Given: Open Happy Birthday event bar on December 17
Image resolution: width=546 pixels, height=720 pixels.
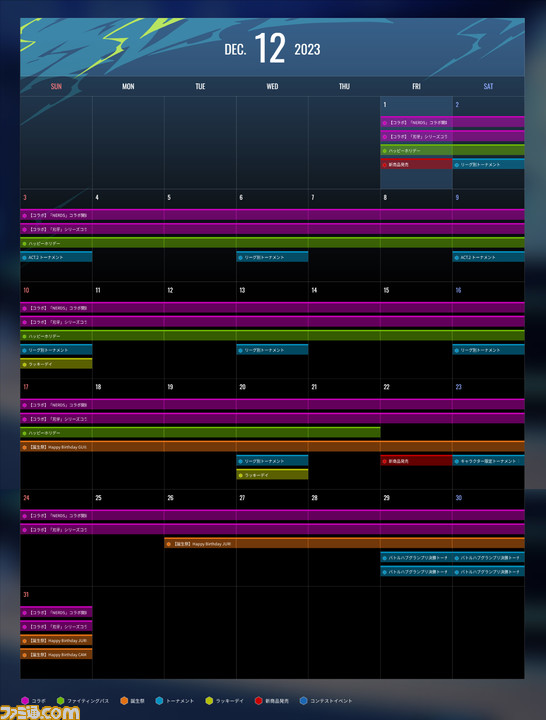Looking at the screenshot, I should [x=272, y=446].
